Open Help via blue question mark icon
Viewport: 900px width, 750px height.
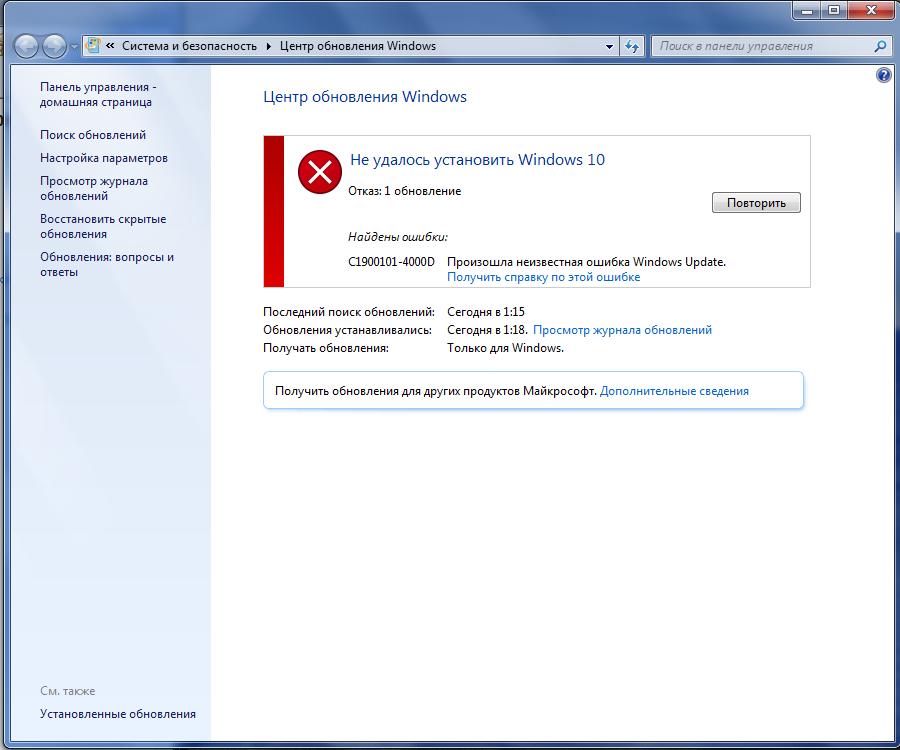click(x=884, y=75)
